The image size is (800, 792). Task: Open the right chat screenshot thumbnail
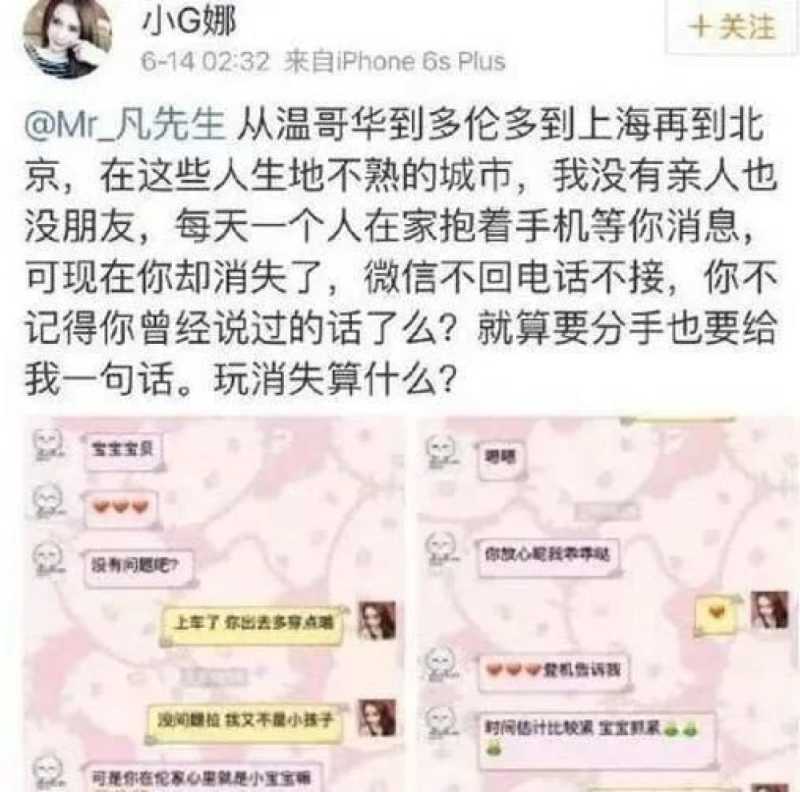(x=608, y=604)
